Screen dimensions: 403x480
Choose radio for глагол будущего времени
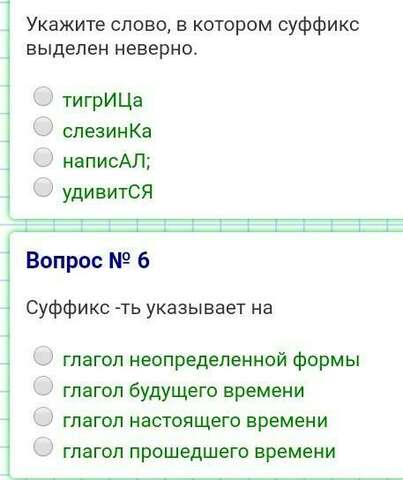point(43,386)
